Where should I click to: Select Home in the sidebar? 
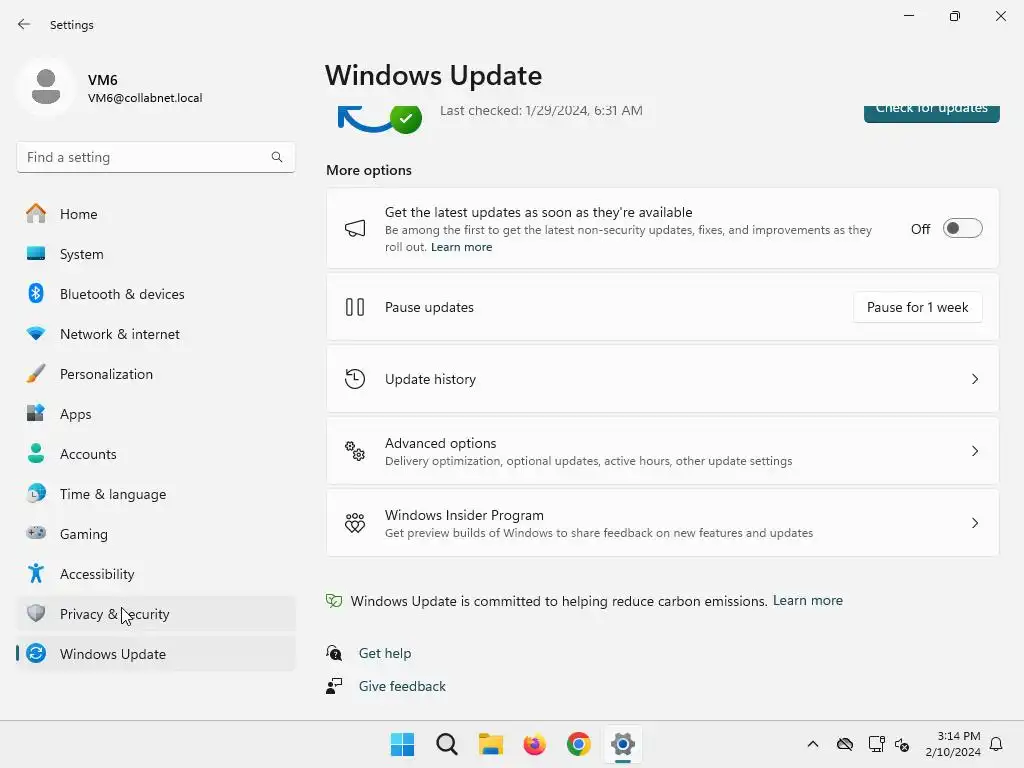(x=156, y=214)
